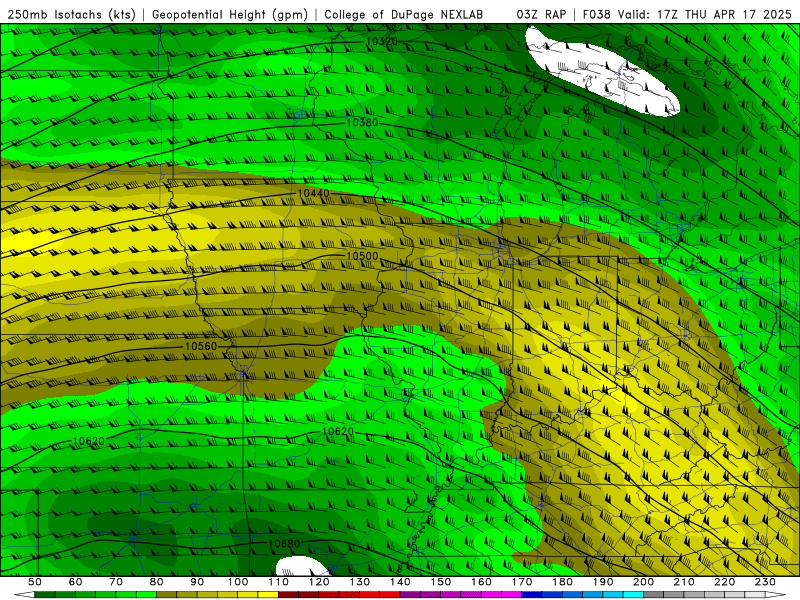Viewport: 800px width, 600px height.
Task: Click the 10620 contour label near the left edge
Action: (89, 441)
